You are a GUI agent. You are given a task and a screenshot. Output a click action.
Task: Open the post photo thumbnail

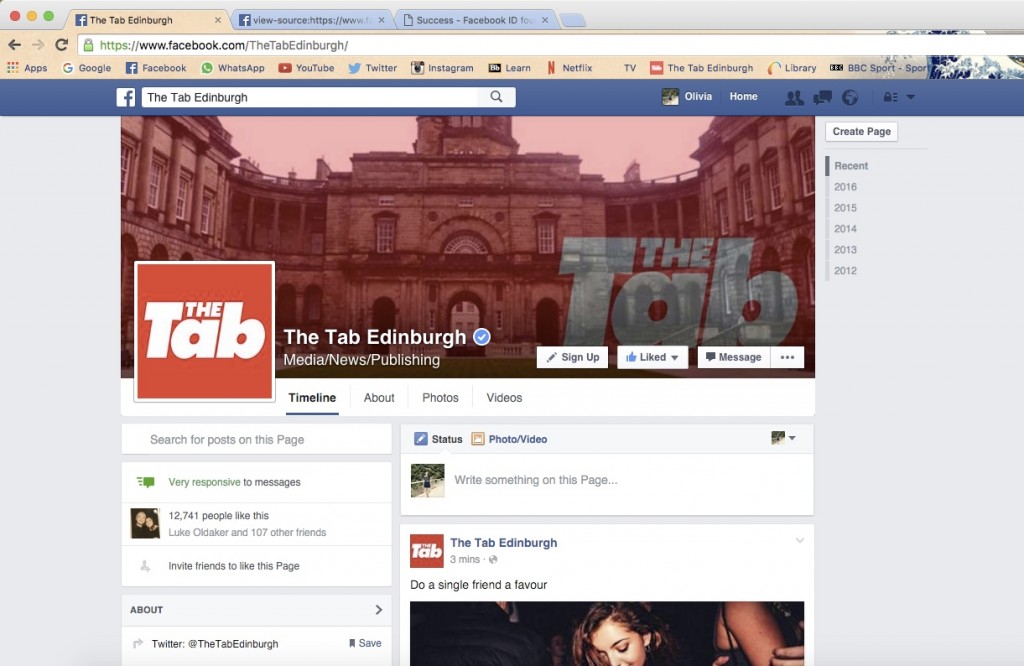pyautogui.click(x=607, y=633)
